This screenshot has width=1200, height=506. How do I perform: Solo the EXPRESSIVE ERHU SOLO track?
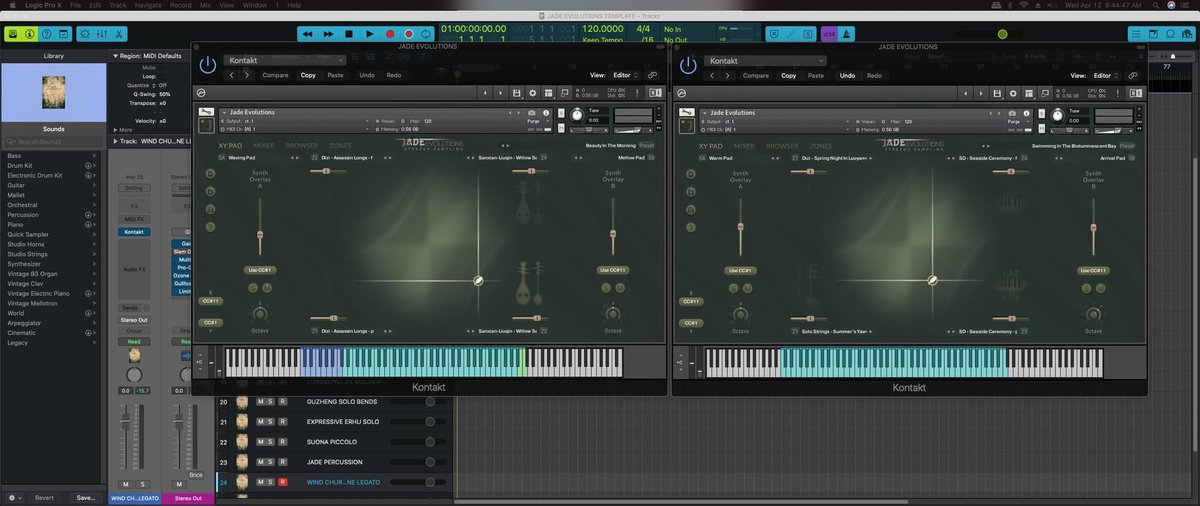click(271, 421)
